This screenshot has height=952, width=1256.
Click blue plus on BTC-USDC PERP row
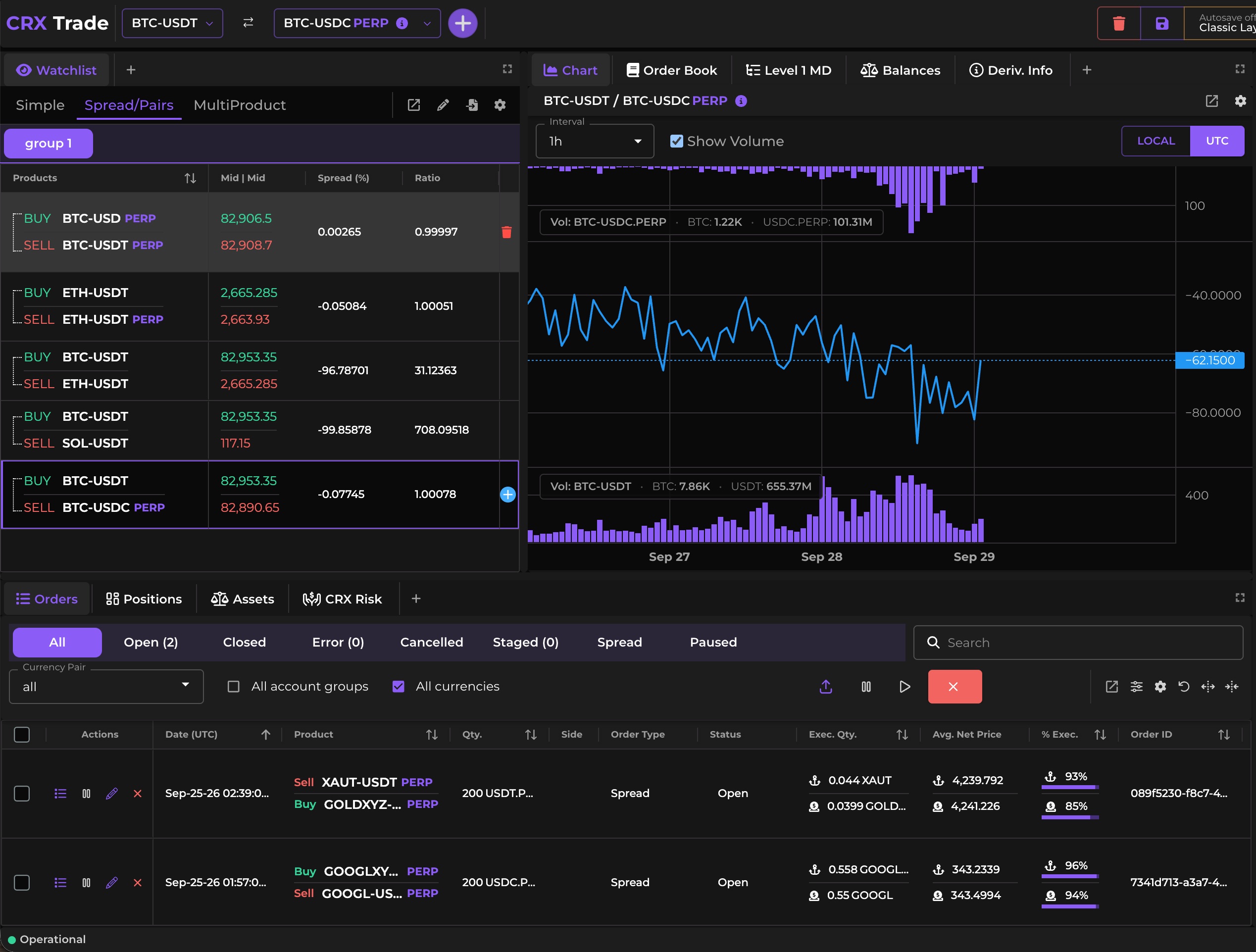pos(507,495)
